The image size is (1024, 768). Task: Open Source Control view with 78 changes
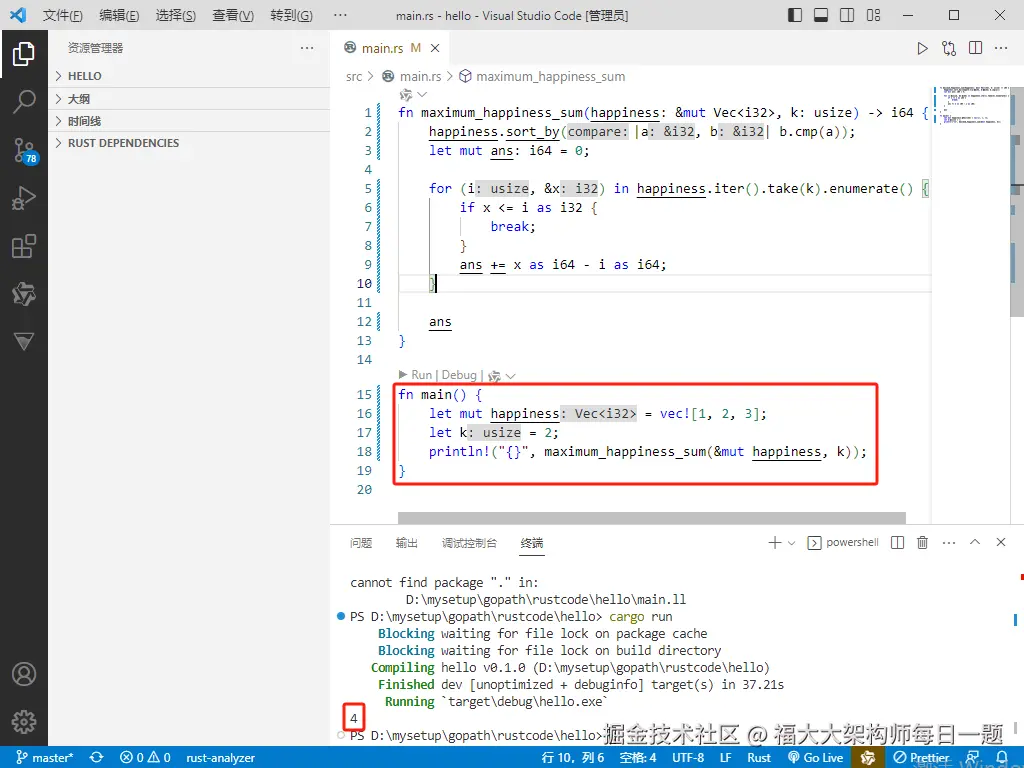tap(25, 151)
